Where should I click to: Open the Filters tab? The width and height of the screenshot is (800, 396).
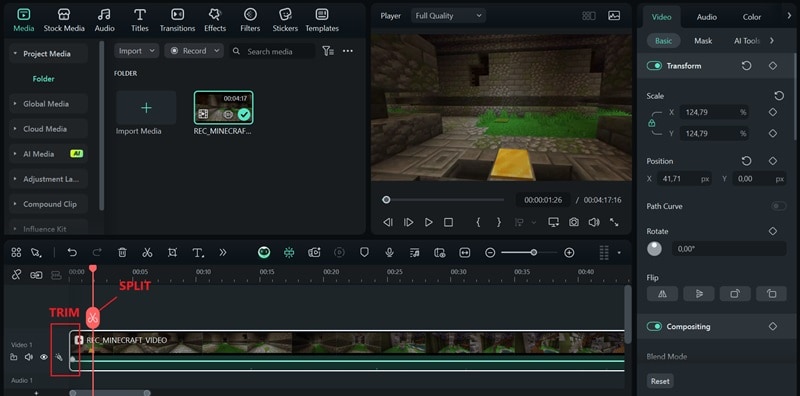[250, 20]
